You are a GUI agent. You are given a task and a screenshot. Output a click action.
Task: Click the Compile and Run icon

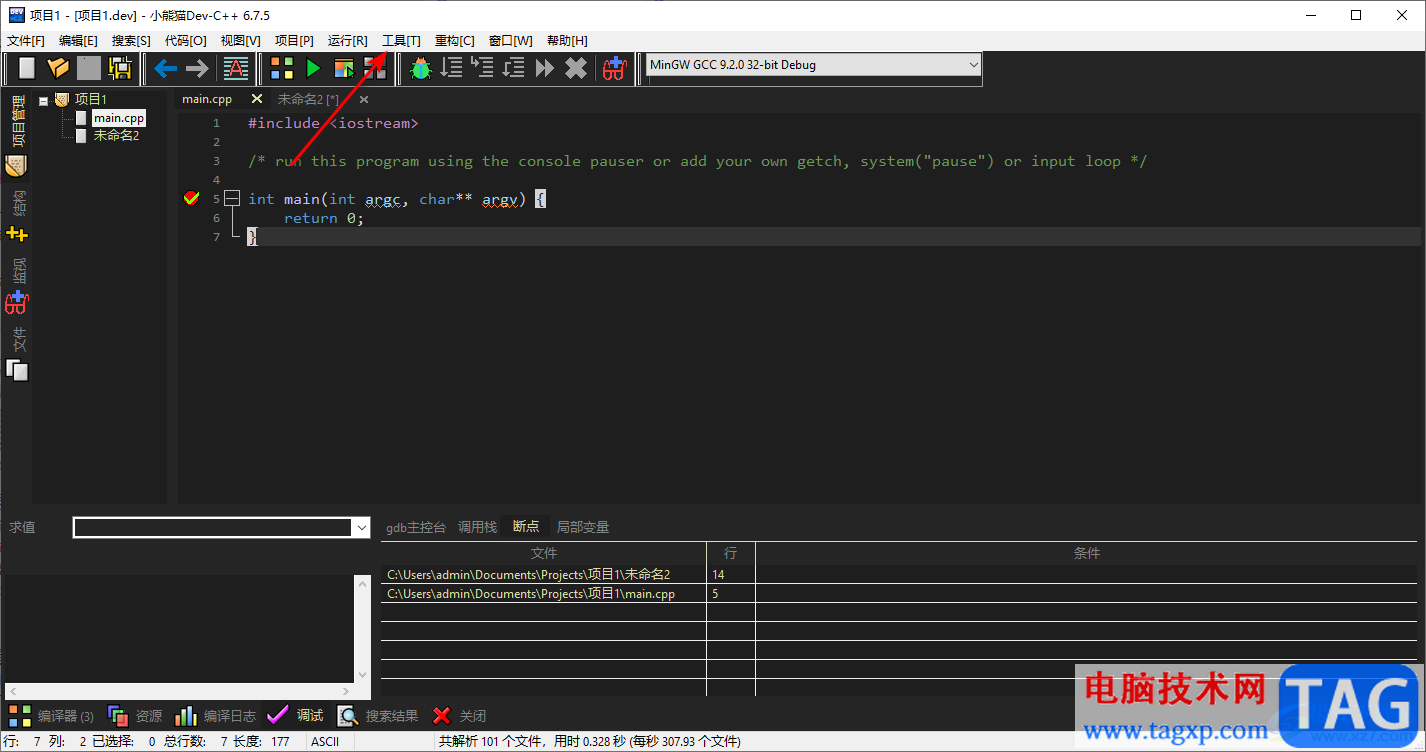click(x=344, y=68)
